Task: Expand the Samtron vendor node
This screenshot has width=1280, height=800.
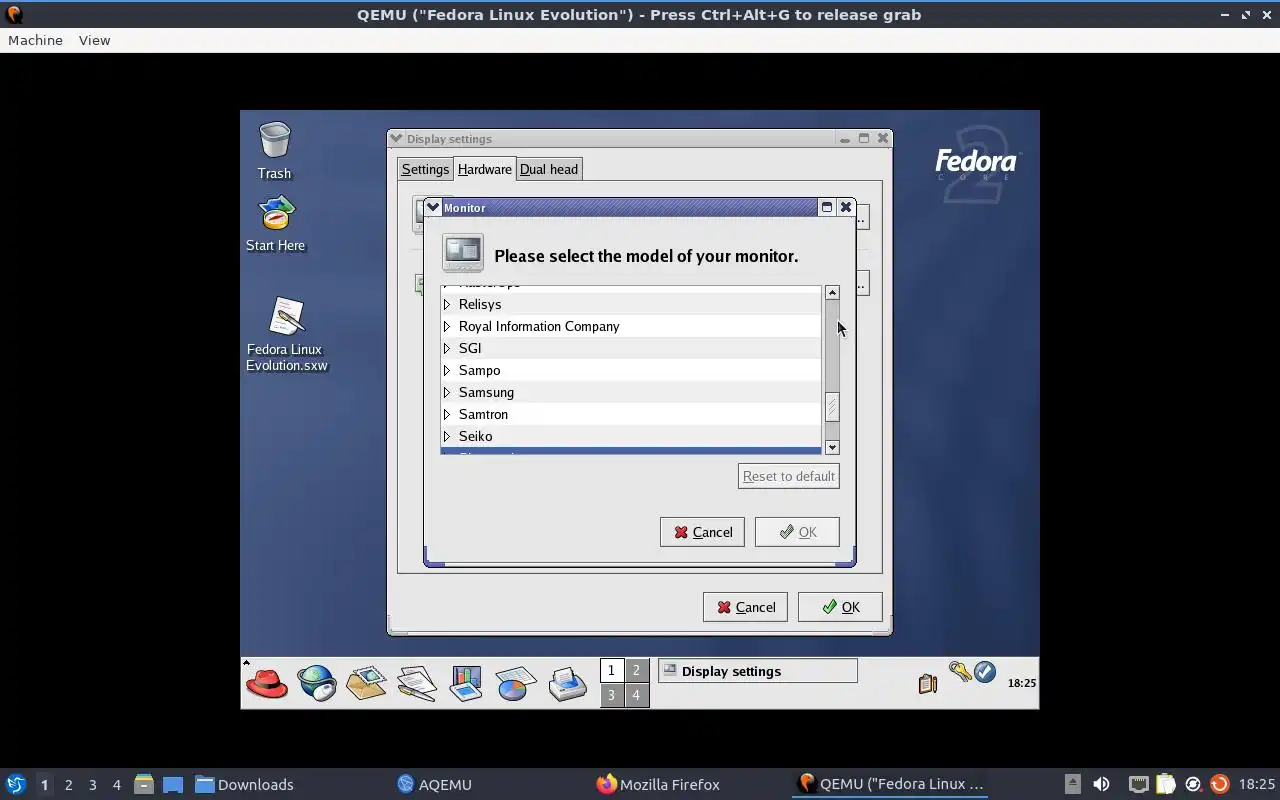Action: (447, 414)
